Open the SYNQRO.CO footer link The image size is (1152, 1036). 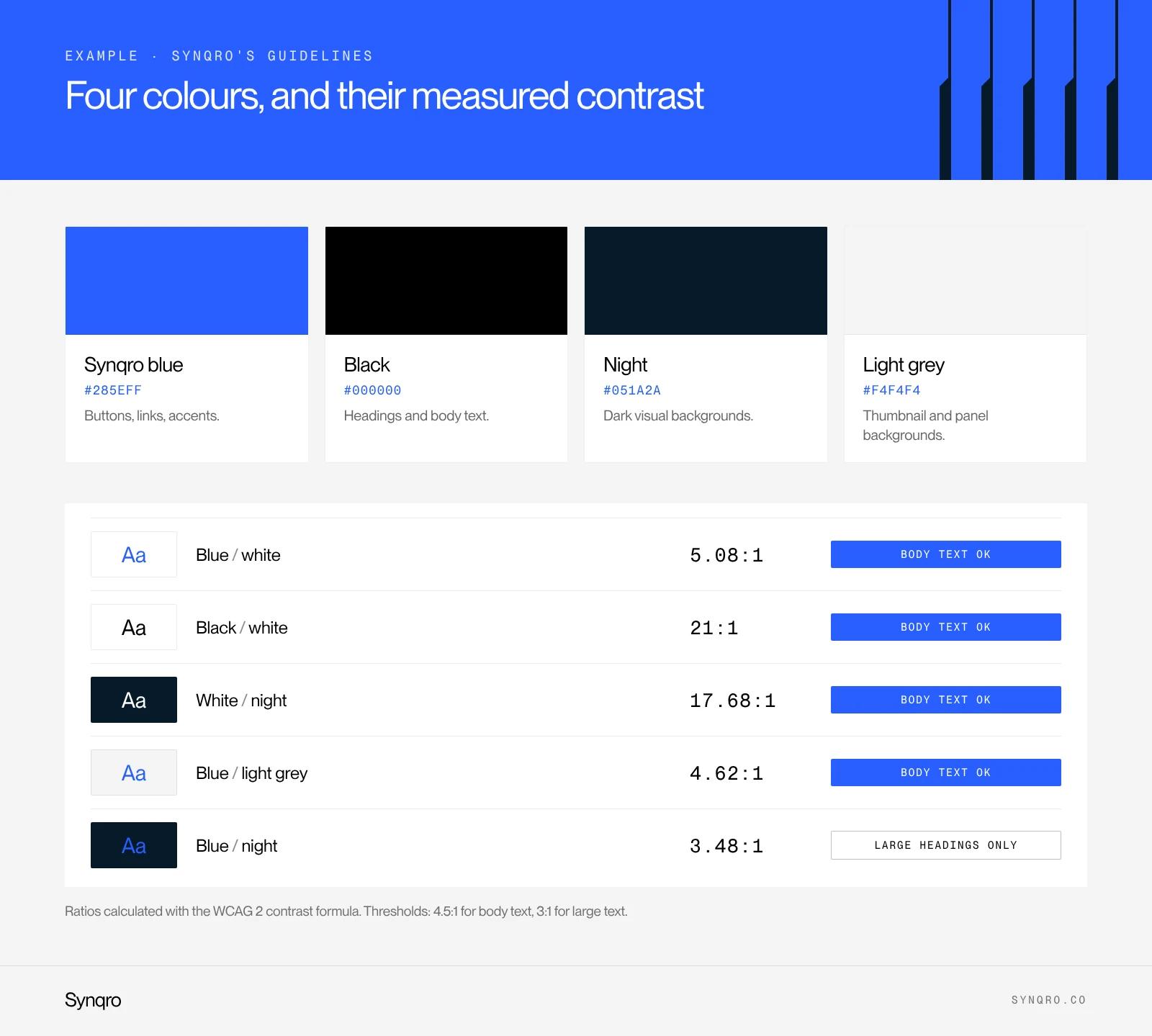pyautogui.click(x=1048, y=1000)
